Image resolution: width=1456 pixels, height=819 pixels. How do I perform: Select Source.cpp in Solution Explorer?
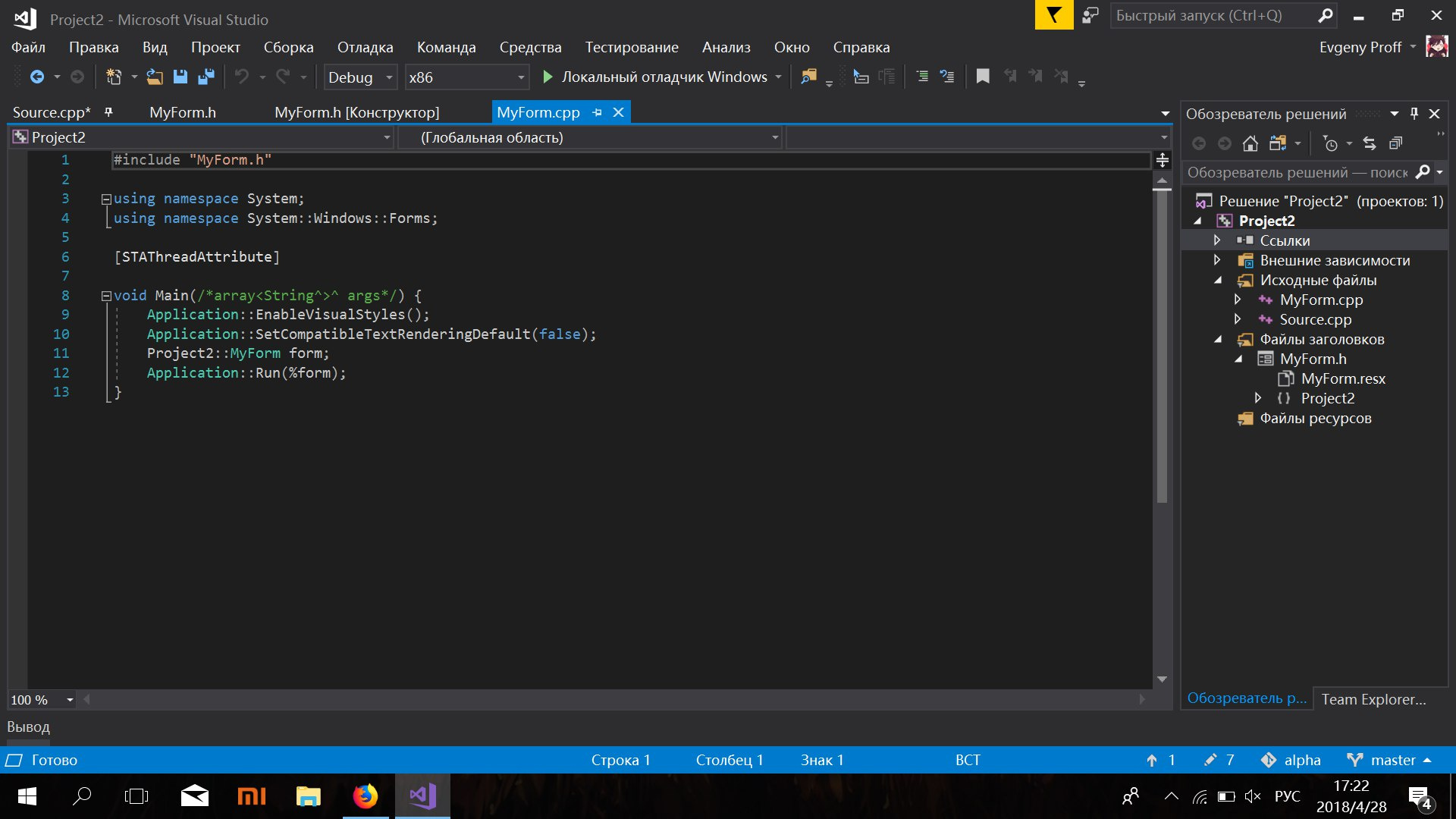pyautogui.click(x=1315, y=319)
